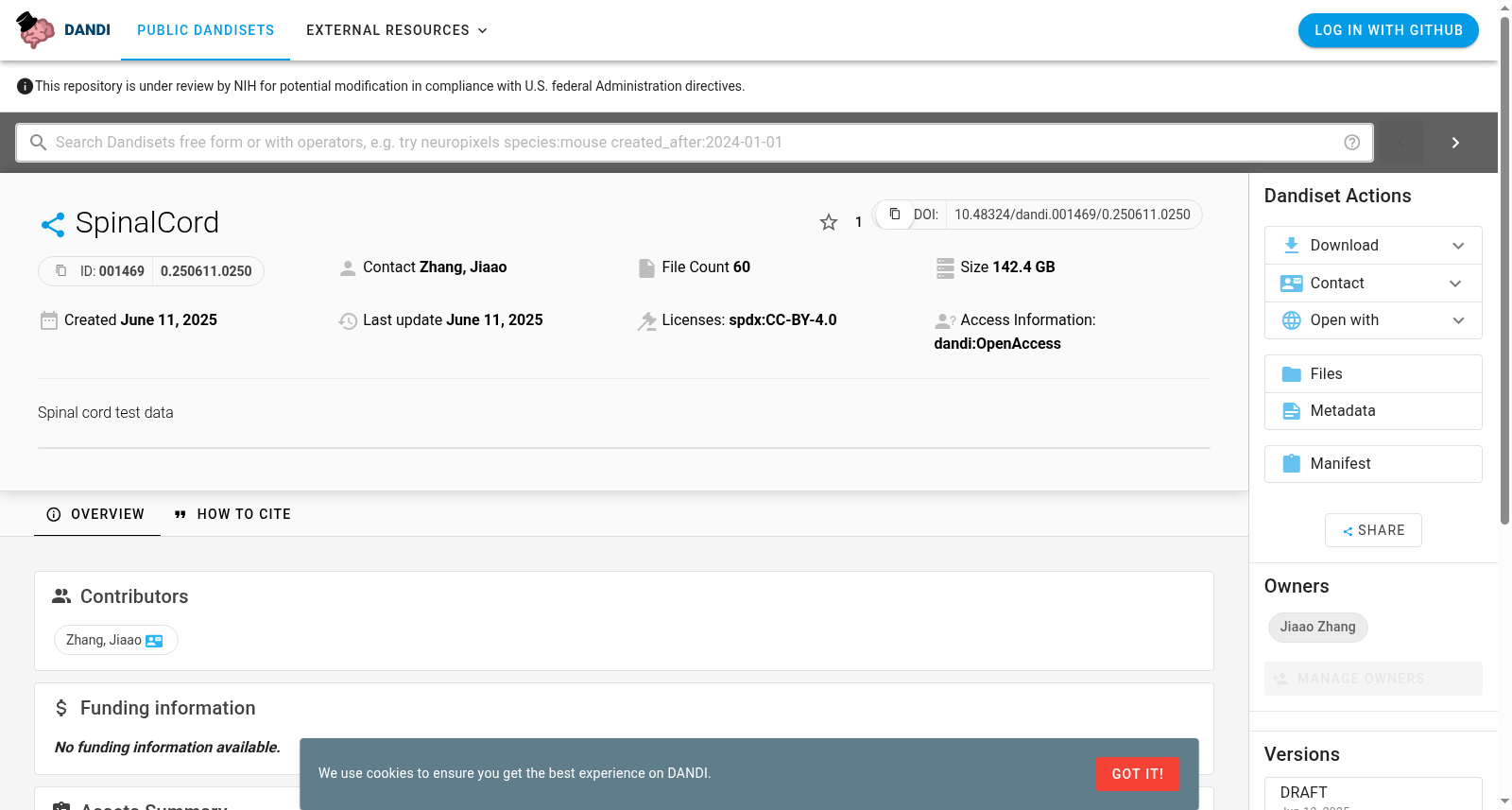Open External Resources menu
Viewport: 1512px width, 810px height.
click(x=397, y=30)
